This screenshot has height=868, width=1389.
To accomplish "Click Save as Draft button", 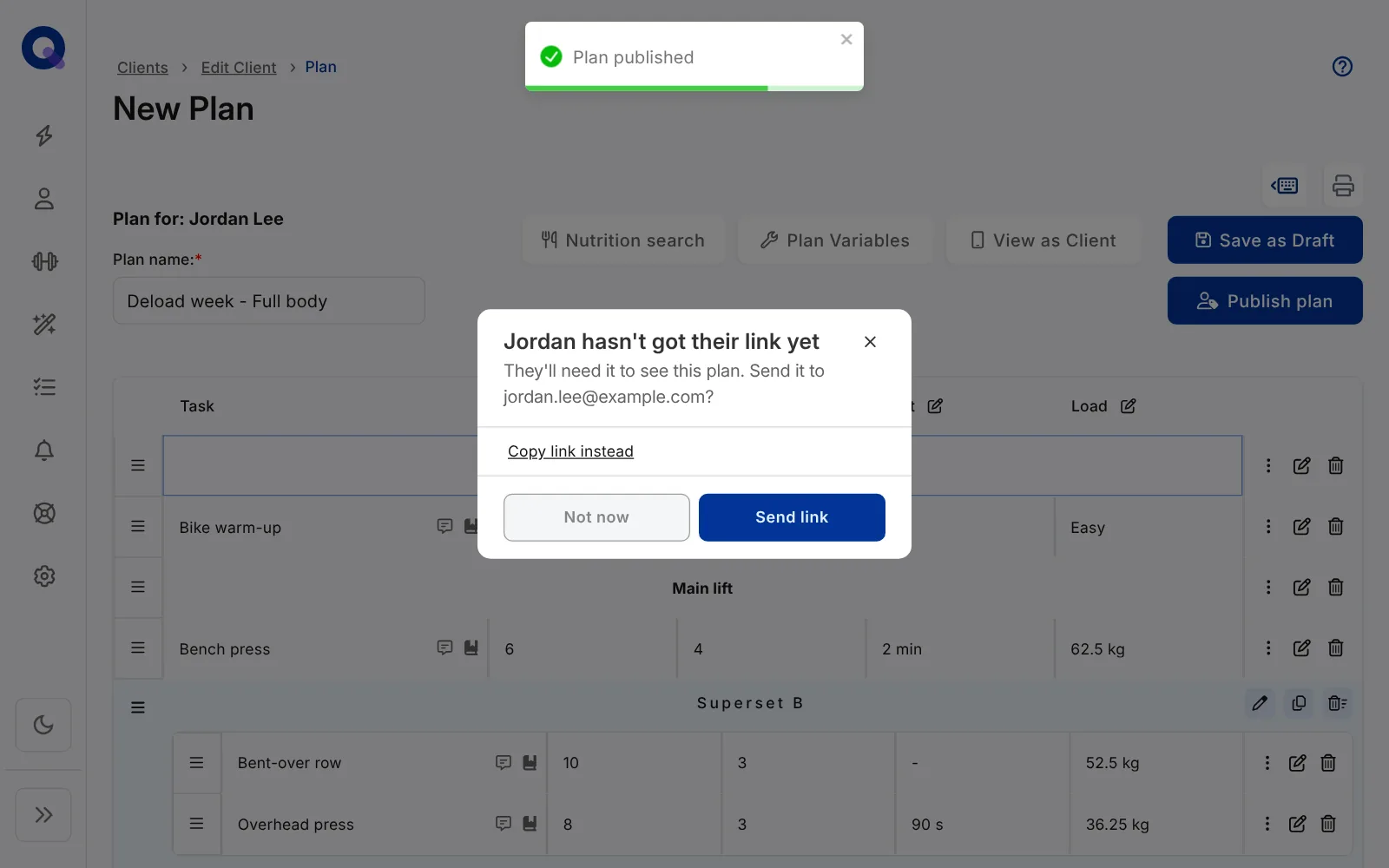I will 1265,240.
